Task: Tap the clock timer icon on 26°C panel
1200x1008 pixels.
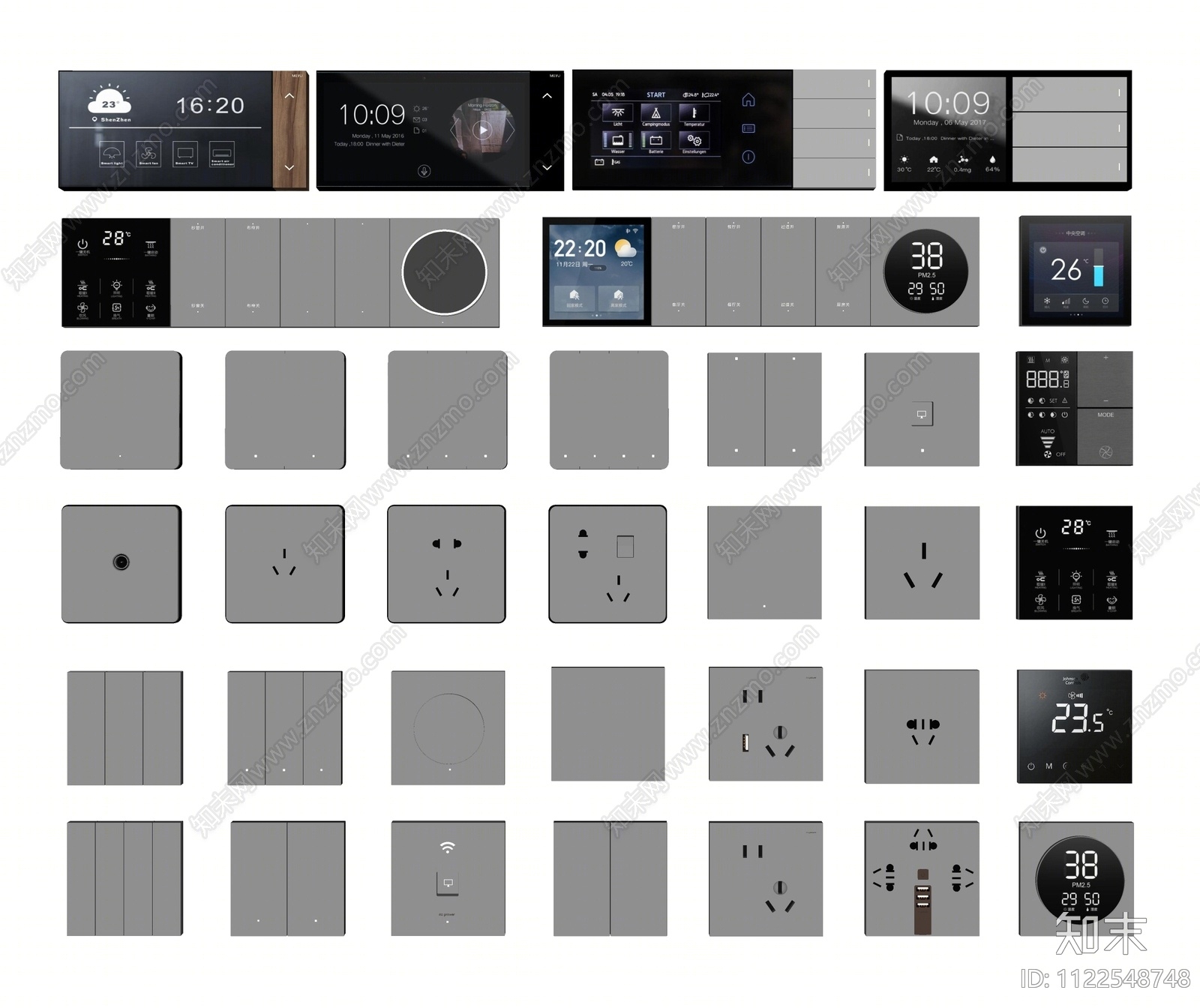Action: pos(1105,301)
